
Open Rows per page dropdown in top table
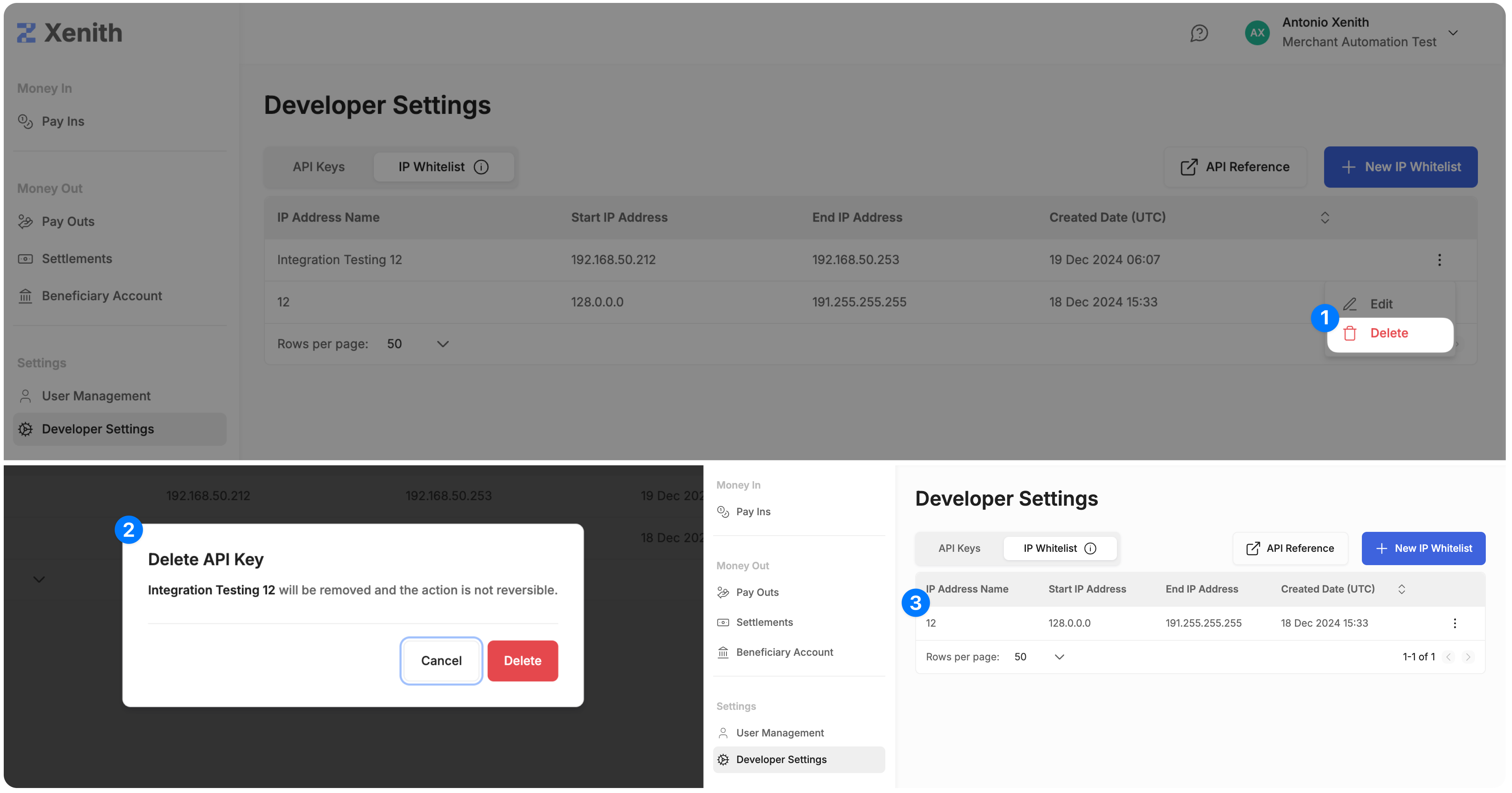coord(418,344)
